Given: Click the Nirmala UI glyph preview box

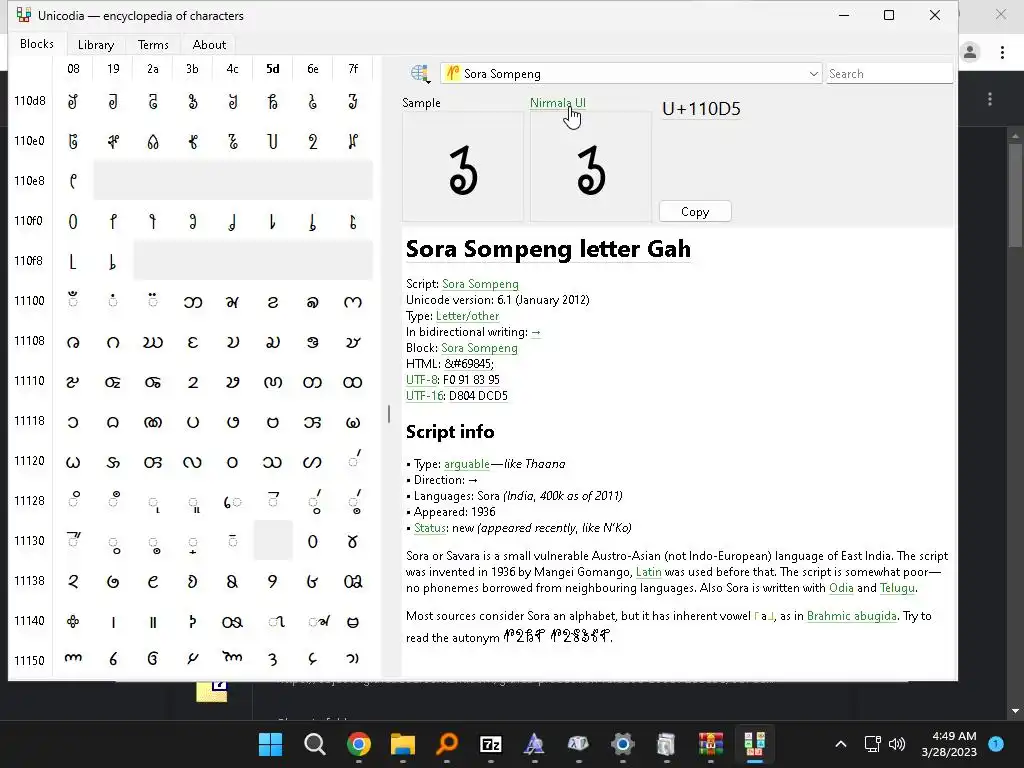Looking at the screenshot, I should pos(590,167).
